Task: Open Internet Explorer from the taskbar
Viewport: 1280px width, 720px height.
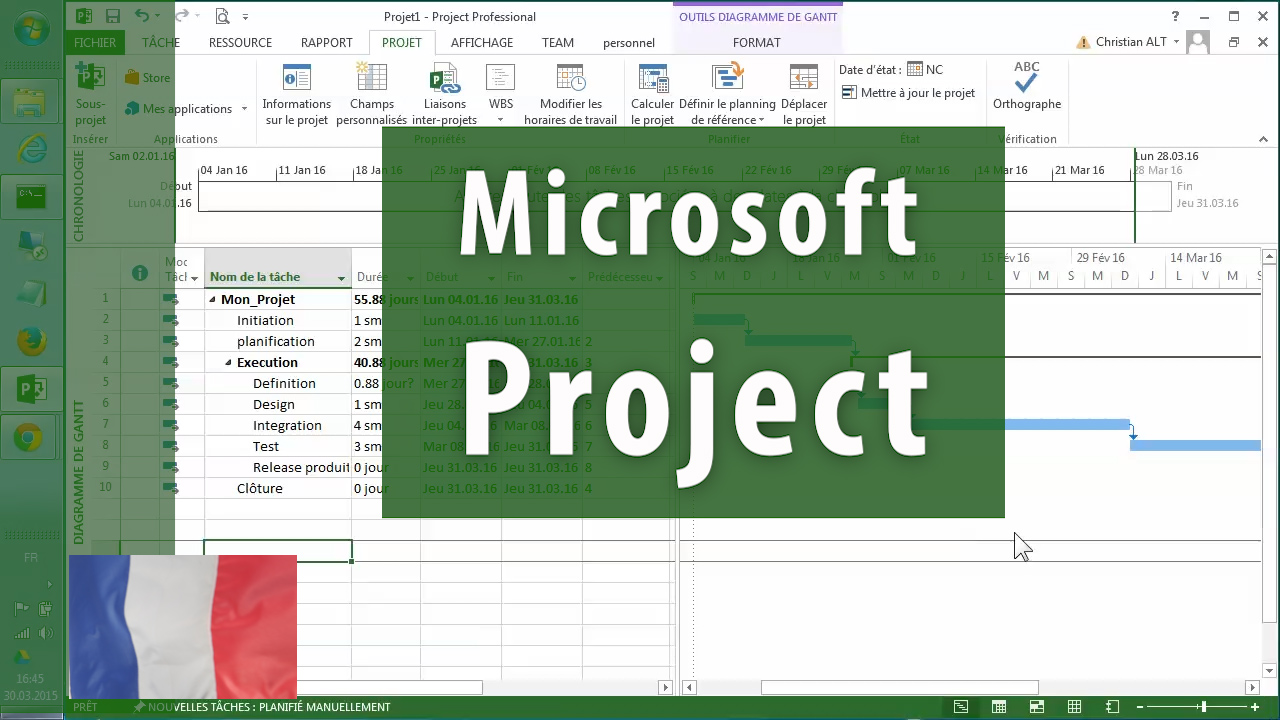Action: coord(32,149)
